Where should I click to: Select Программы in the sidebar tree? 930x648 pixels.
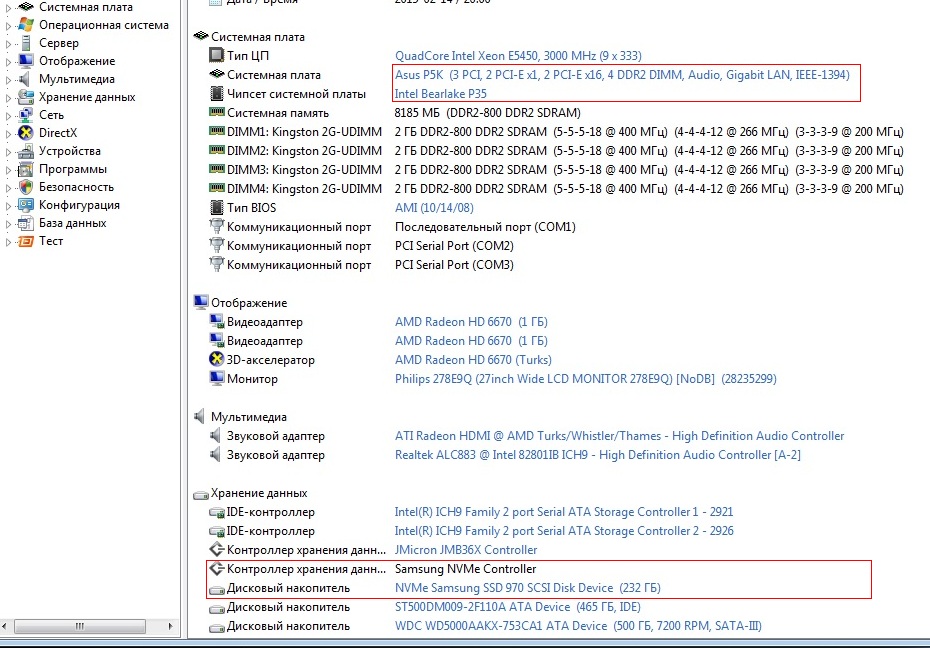click(x=73, y=169)
